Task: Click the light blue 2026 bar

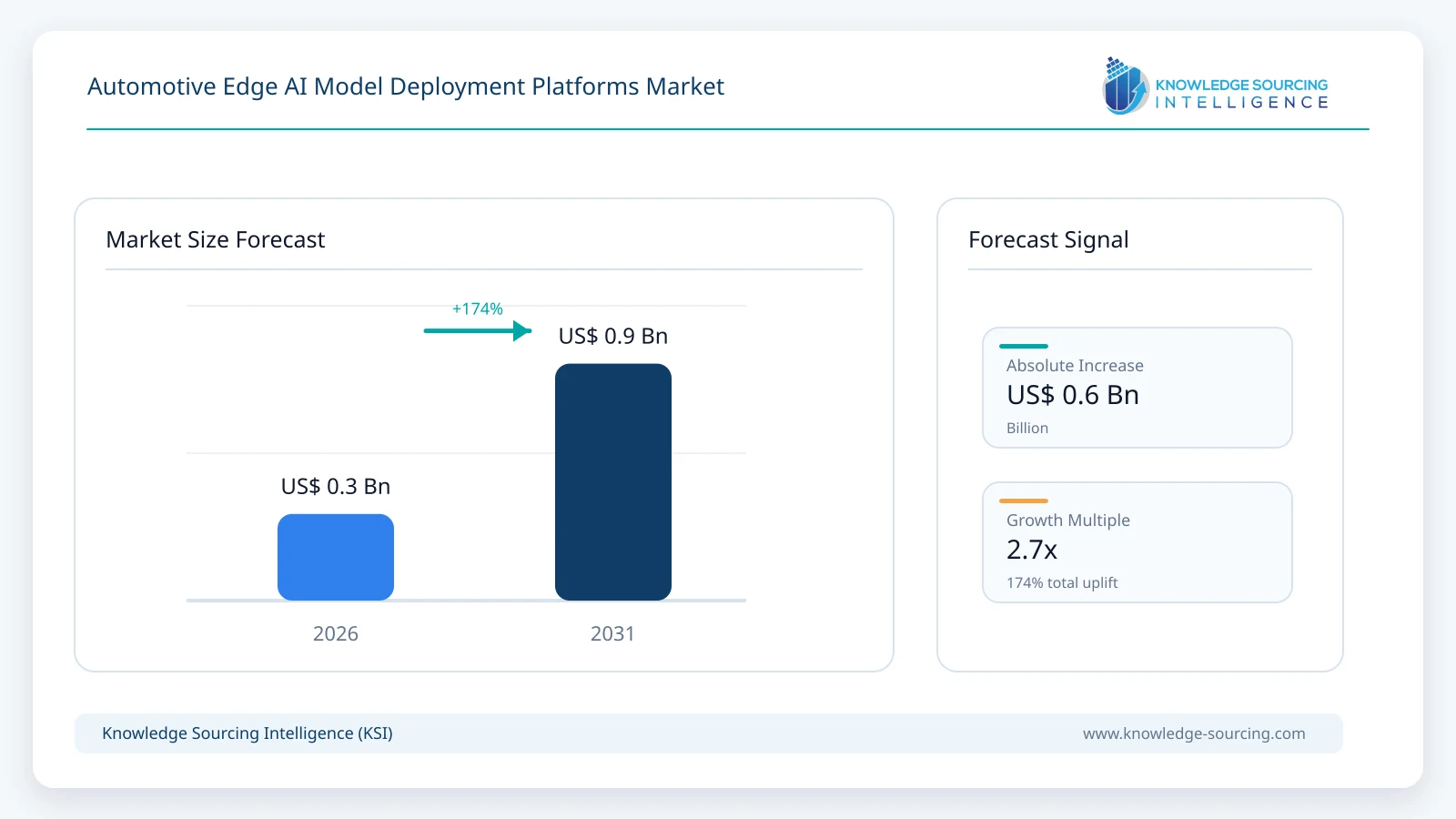Action: point(336,557)
